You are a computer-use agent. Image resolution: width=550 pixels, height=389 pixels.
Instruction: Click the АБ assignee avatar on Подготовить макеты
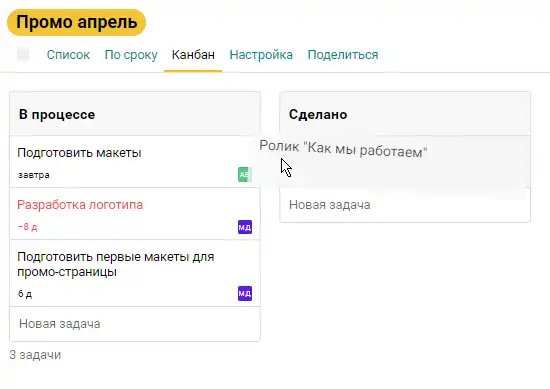(244, 174)
